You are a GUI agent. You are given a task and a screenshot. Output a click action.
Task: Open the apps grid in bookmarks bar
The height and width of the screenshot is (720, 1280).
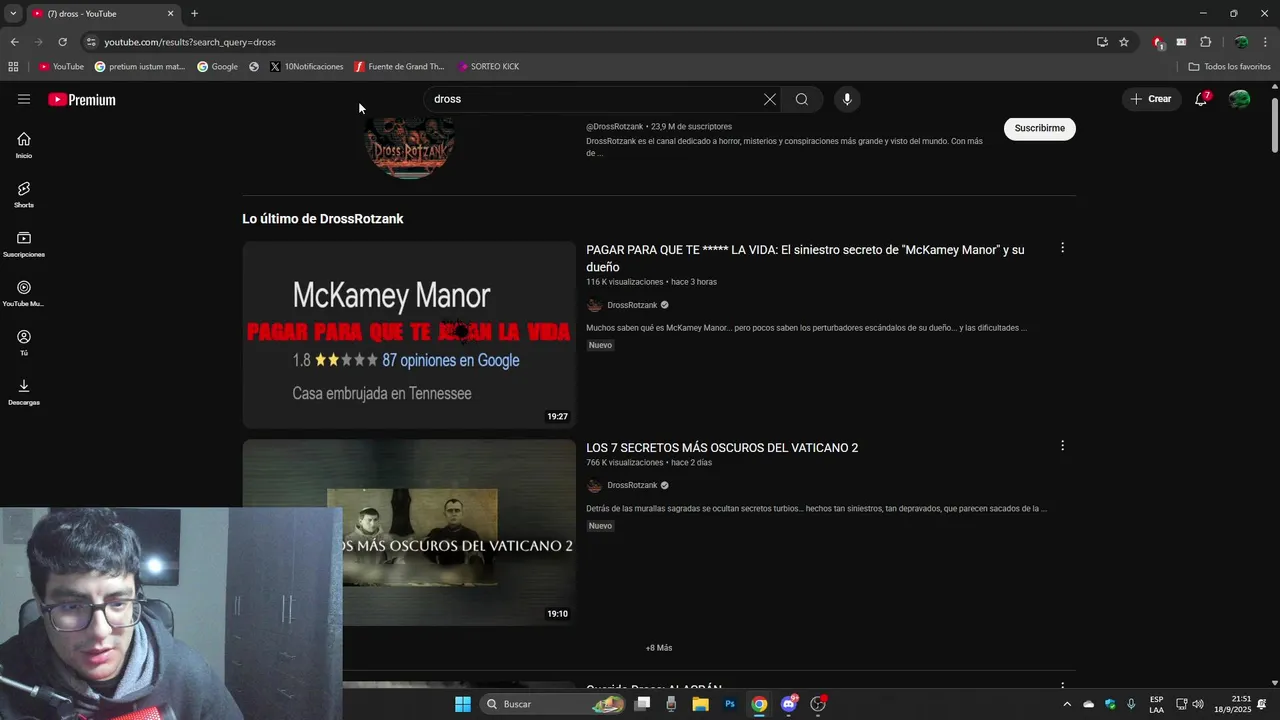point(13,66)
